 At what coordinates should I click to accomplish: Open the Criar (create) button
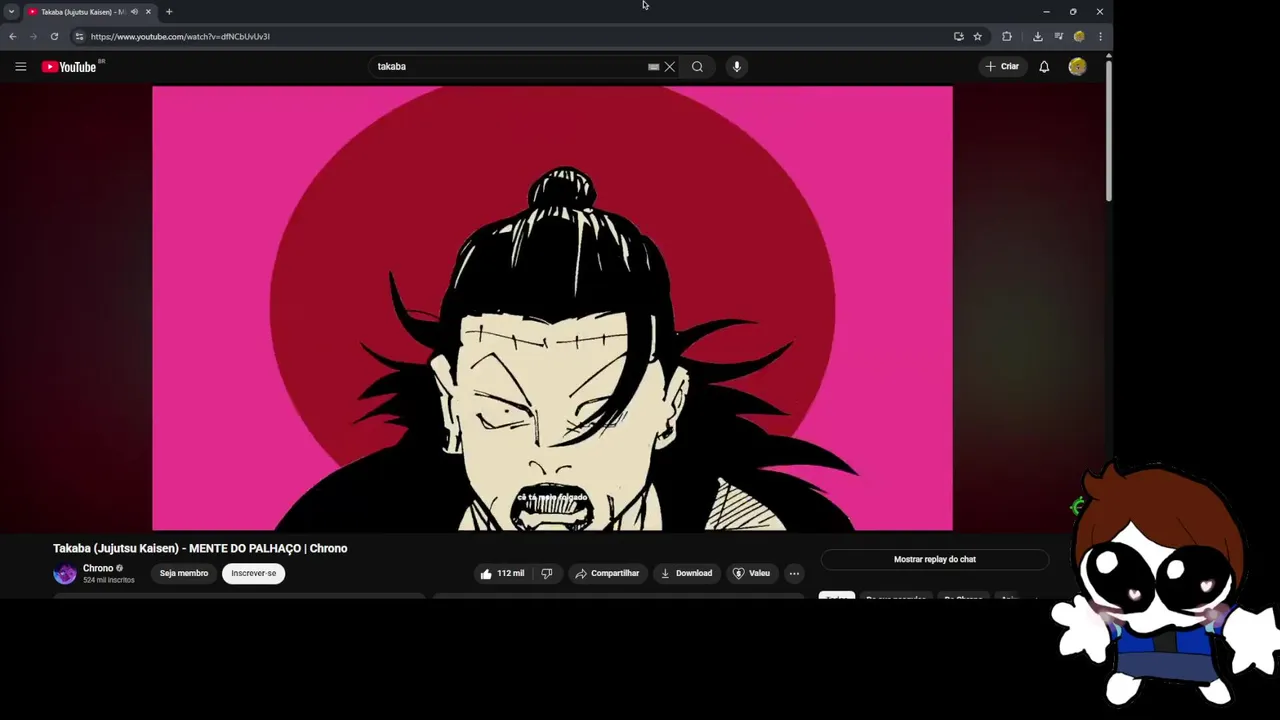pyautogui.click(x=1001, y=67)
